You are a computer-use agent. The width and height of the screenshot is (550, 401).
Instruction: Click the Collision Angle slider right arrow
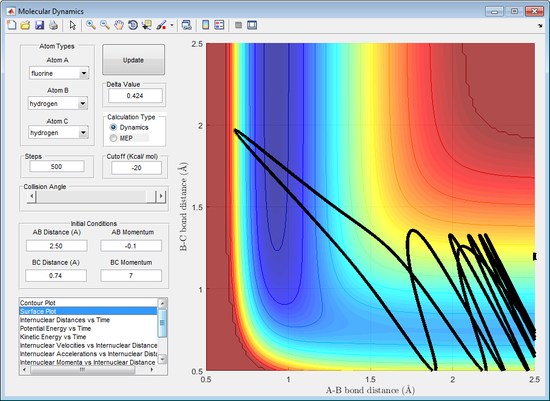click(161, 196)
